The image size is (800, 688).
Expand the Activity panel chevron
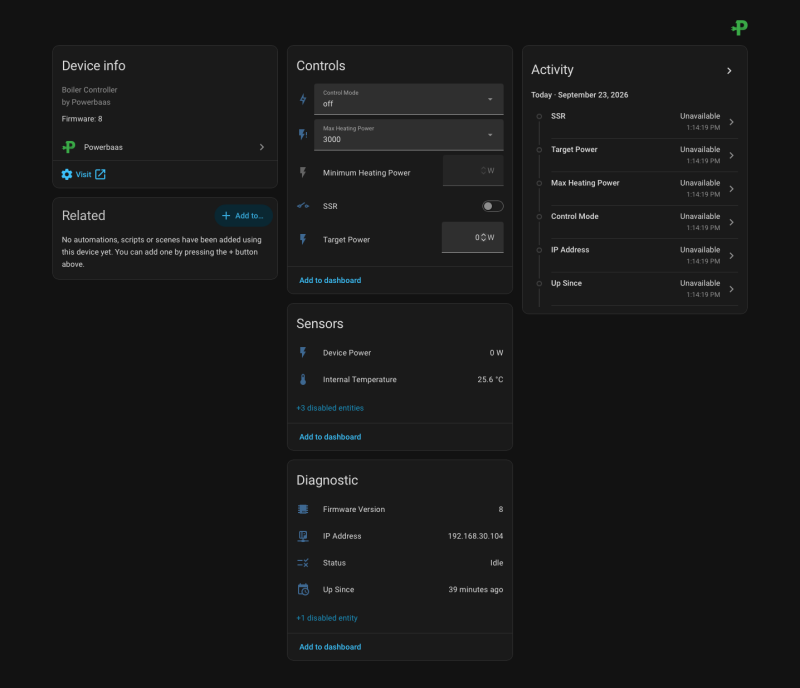click(729, 71)
